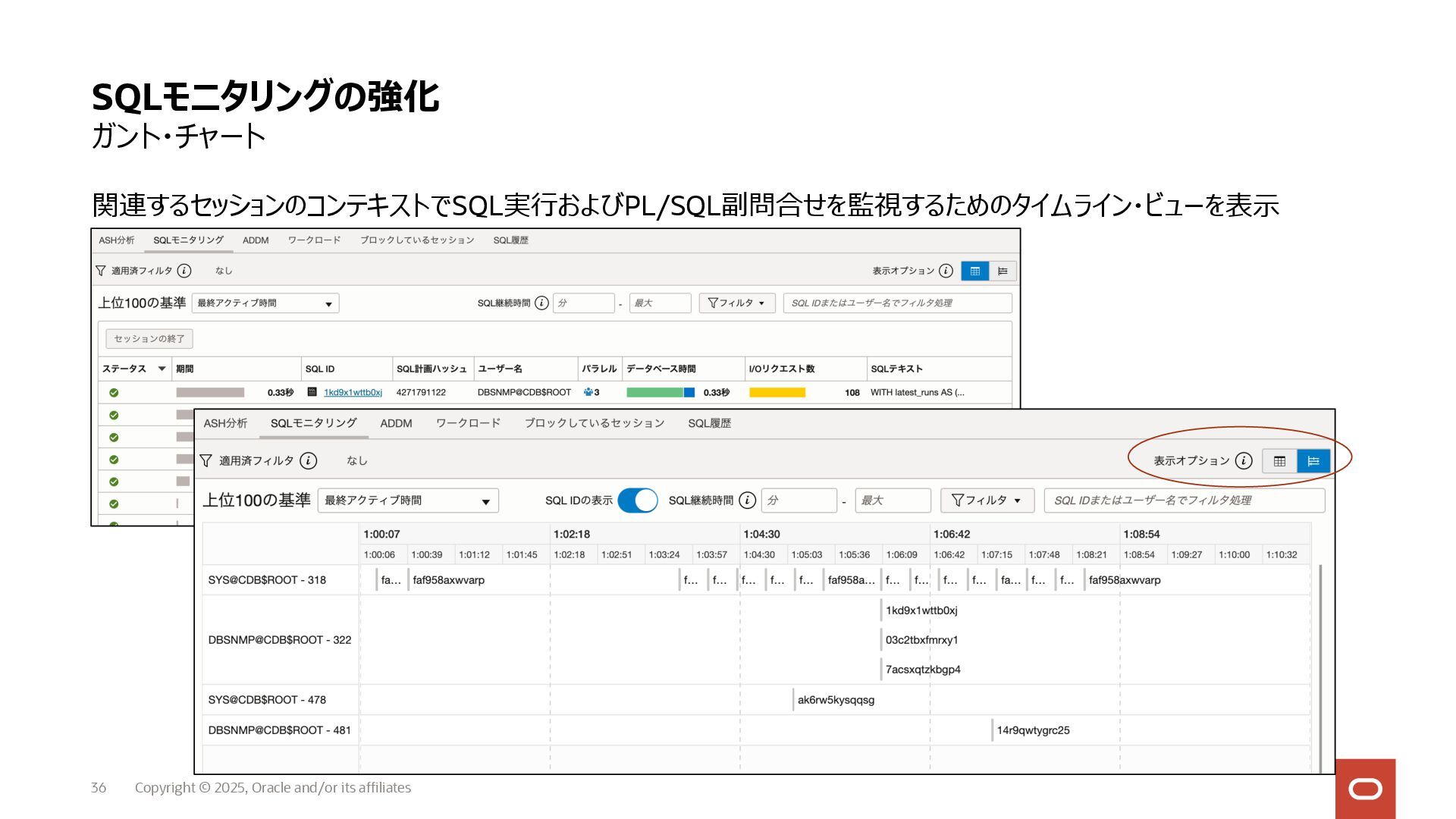Click sort arrow on ステータス column
1456x819 pixels.
click(162, 369)
